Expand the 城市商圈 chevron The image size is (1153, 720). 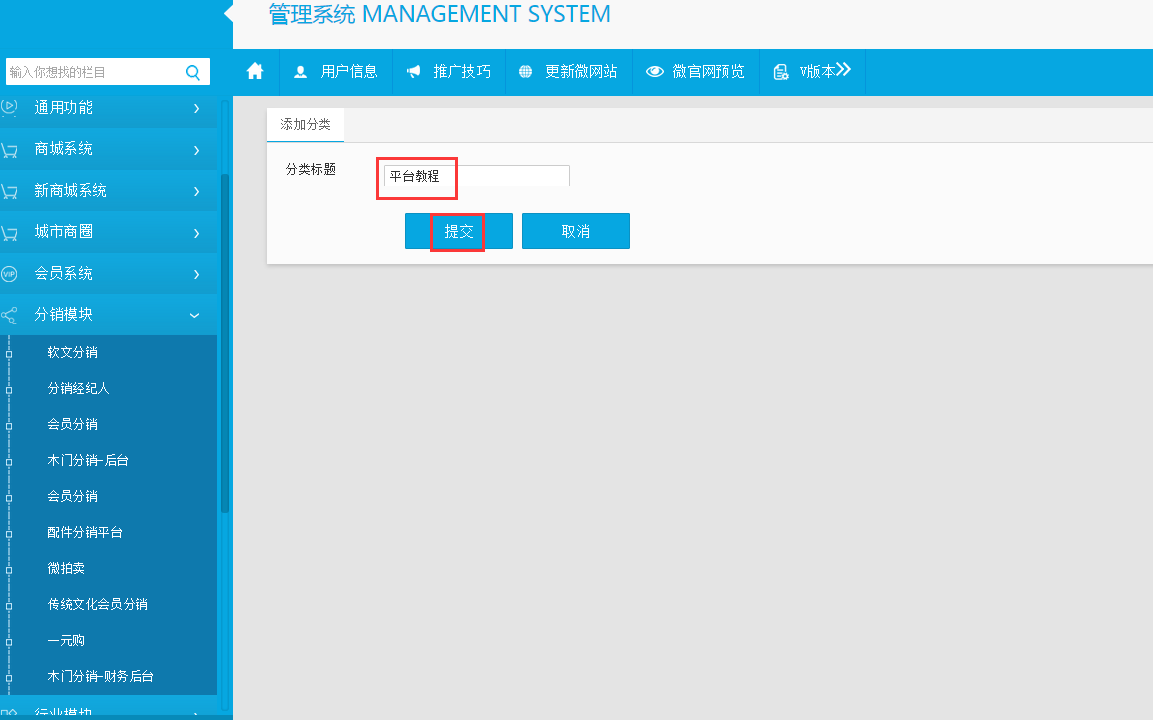coord(196,233)
